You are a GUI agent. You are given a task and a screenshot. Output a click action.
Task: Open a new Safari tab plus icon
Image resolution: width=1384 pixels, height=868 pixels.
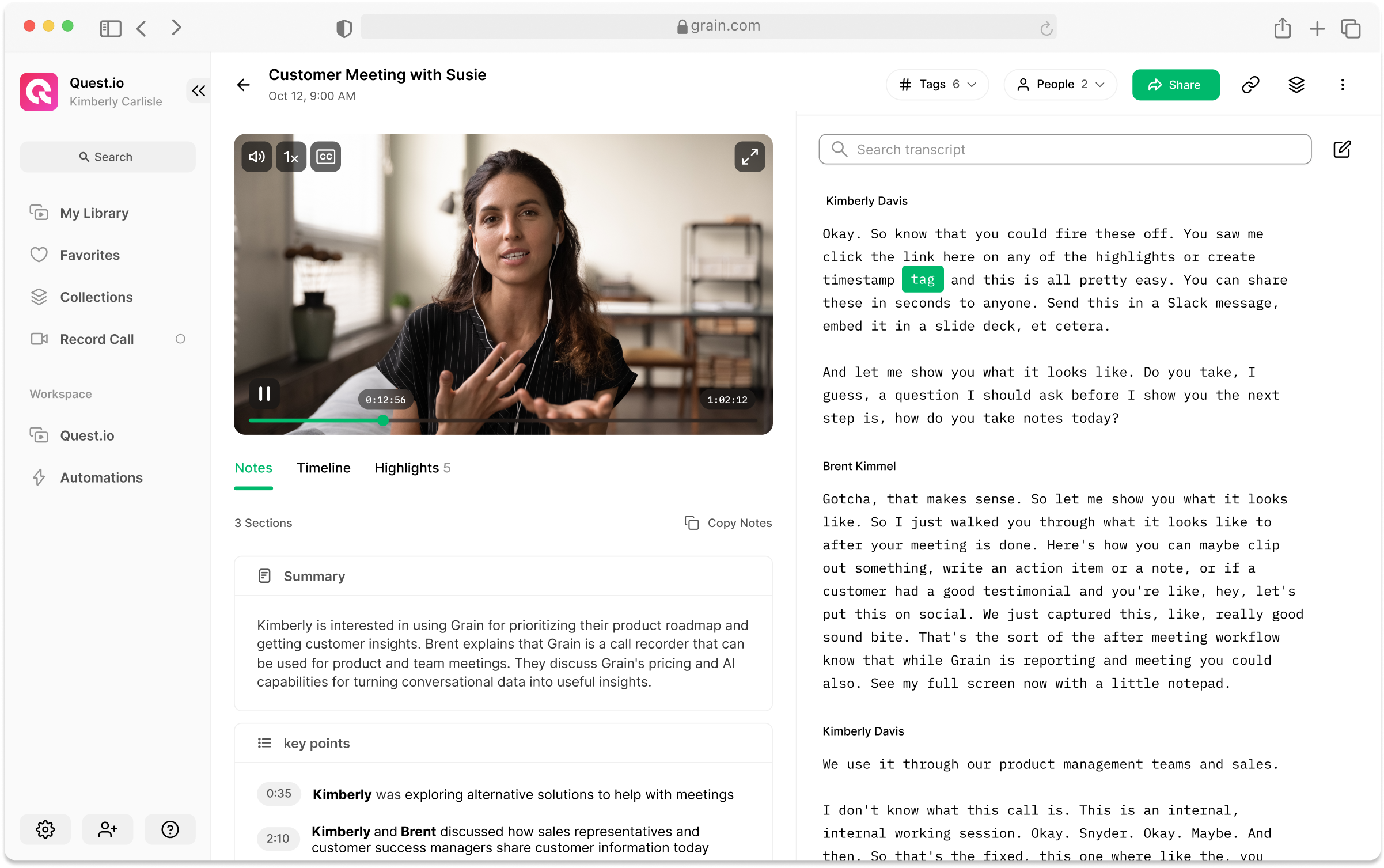pos(1317,28)
